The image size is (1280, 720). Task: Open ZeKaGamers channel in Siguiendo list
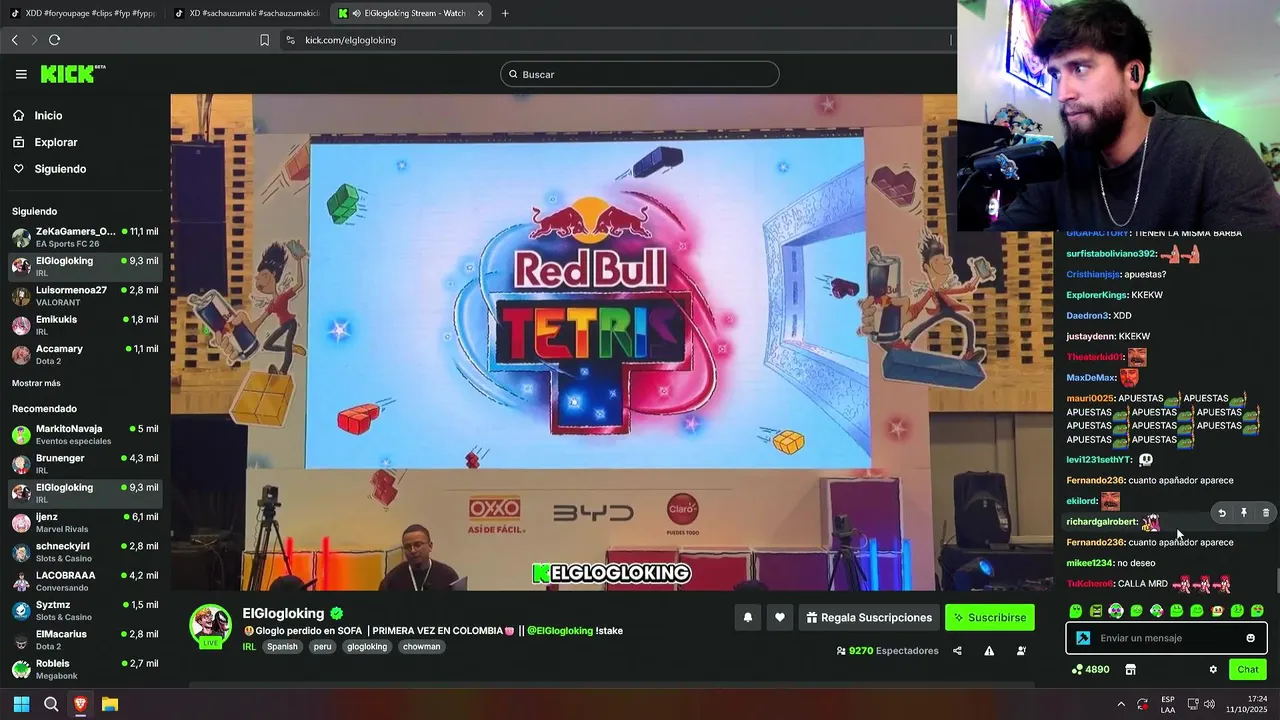(x=84, y=237)
